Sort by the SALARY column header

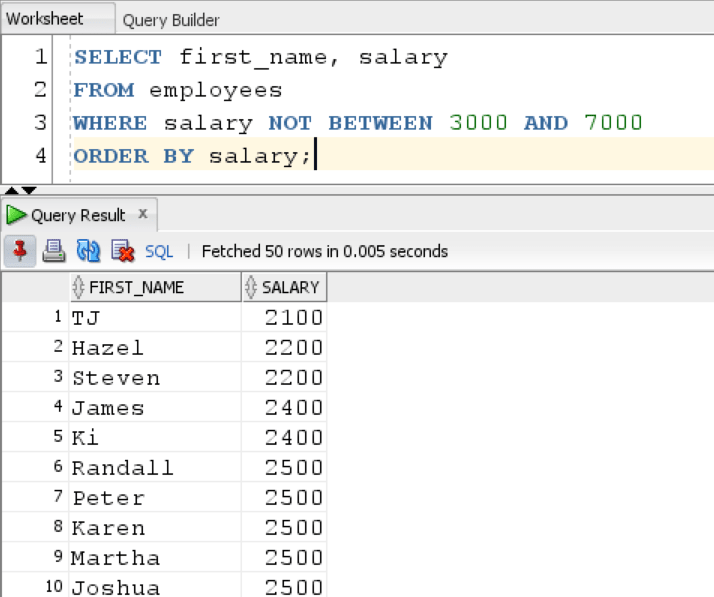point(284,287)
